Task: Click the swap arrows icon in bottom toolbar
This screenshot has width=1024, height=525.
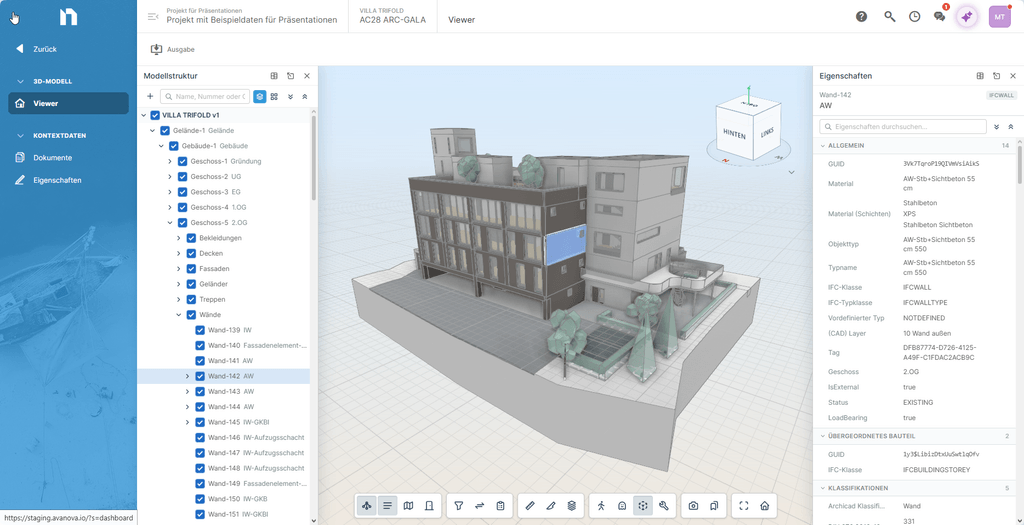Action: [479, 505]
